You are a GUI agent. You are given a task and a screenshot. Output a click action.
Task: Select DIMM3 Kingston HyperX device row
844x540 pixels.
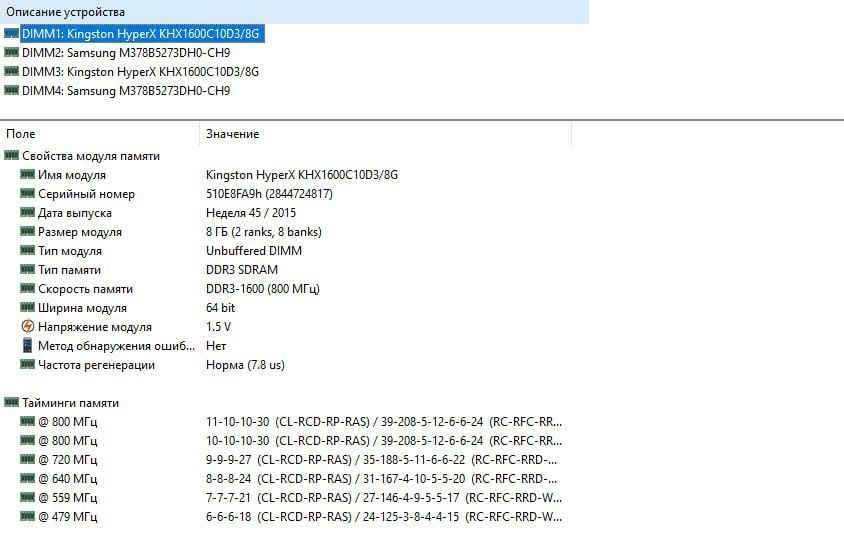point(140,72)
